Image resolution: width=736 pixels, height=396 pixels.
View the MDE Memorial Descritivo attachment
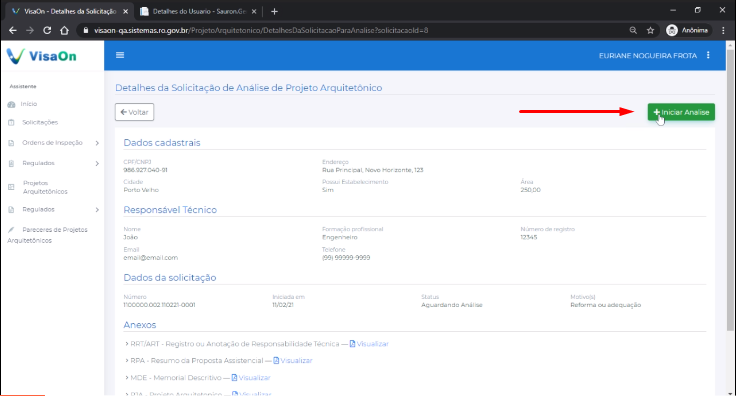pyautogui.click(x=251, y=378)
